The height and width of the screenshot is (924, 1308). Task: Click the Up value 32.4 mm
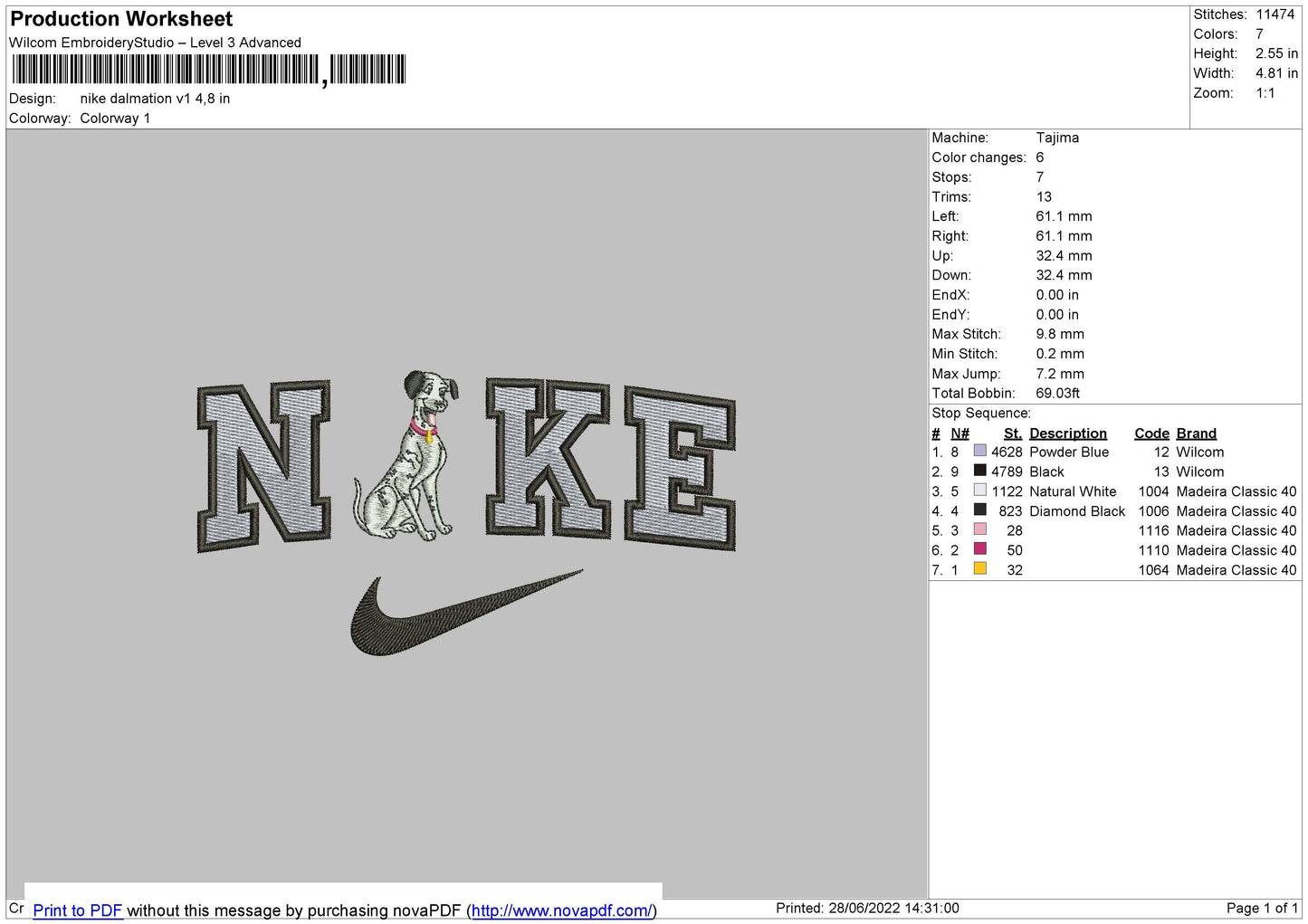1064,256
